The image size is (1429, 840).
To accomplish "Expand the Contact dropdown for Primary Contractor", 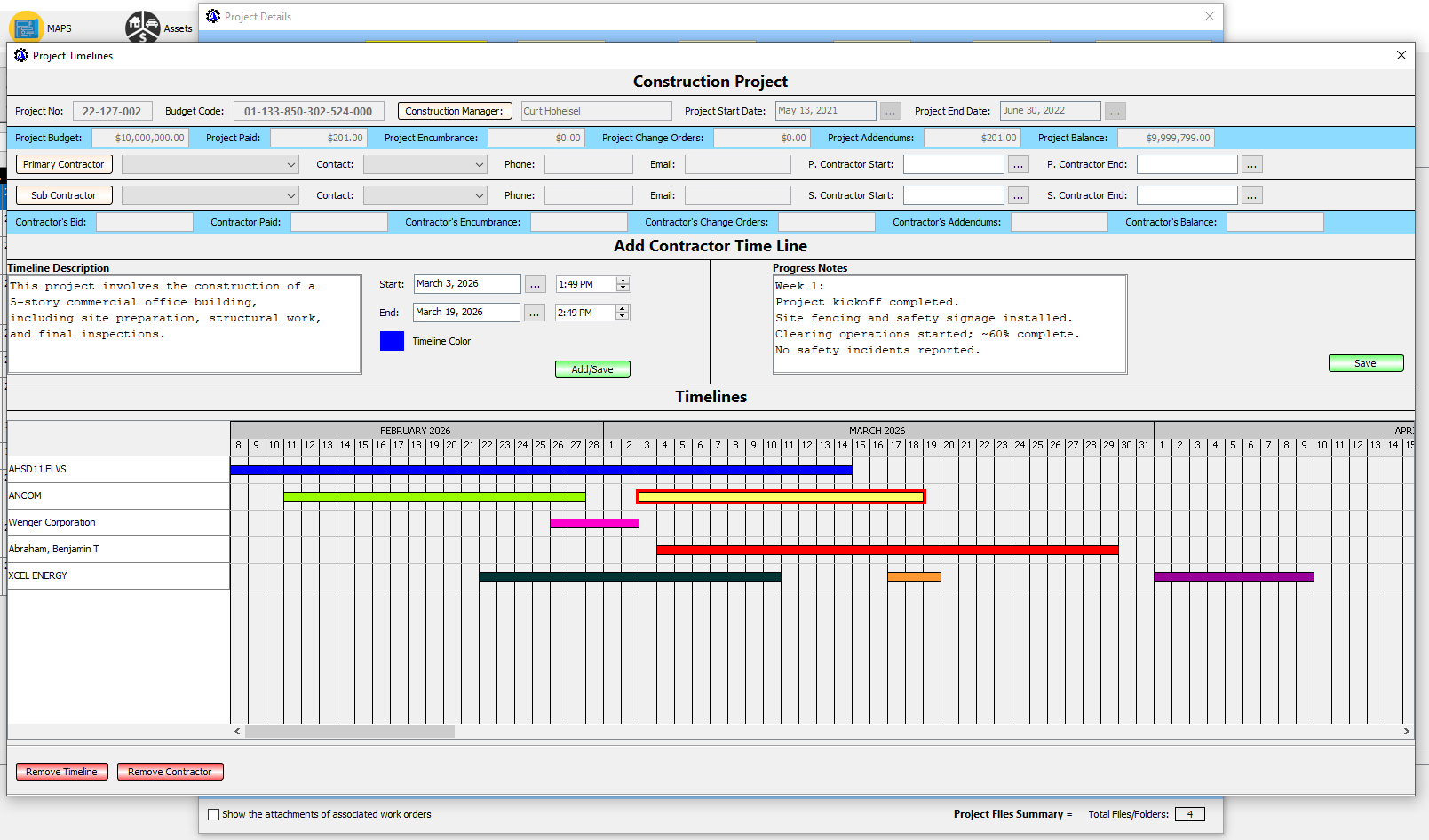I will (x=479, y=164).
